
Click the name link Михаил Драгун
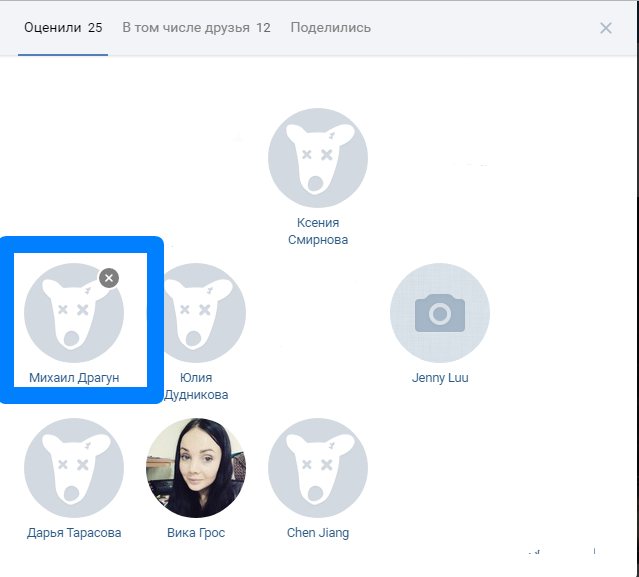pyautogui.click(x=74, y=378)
